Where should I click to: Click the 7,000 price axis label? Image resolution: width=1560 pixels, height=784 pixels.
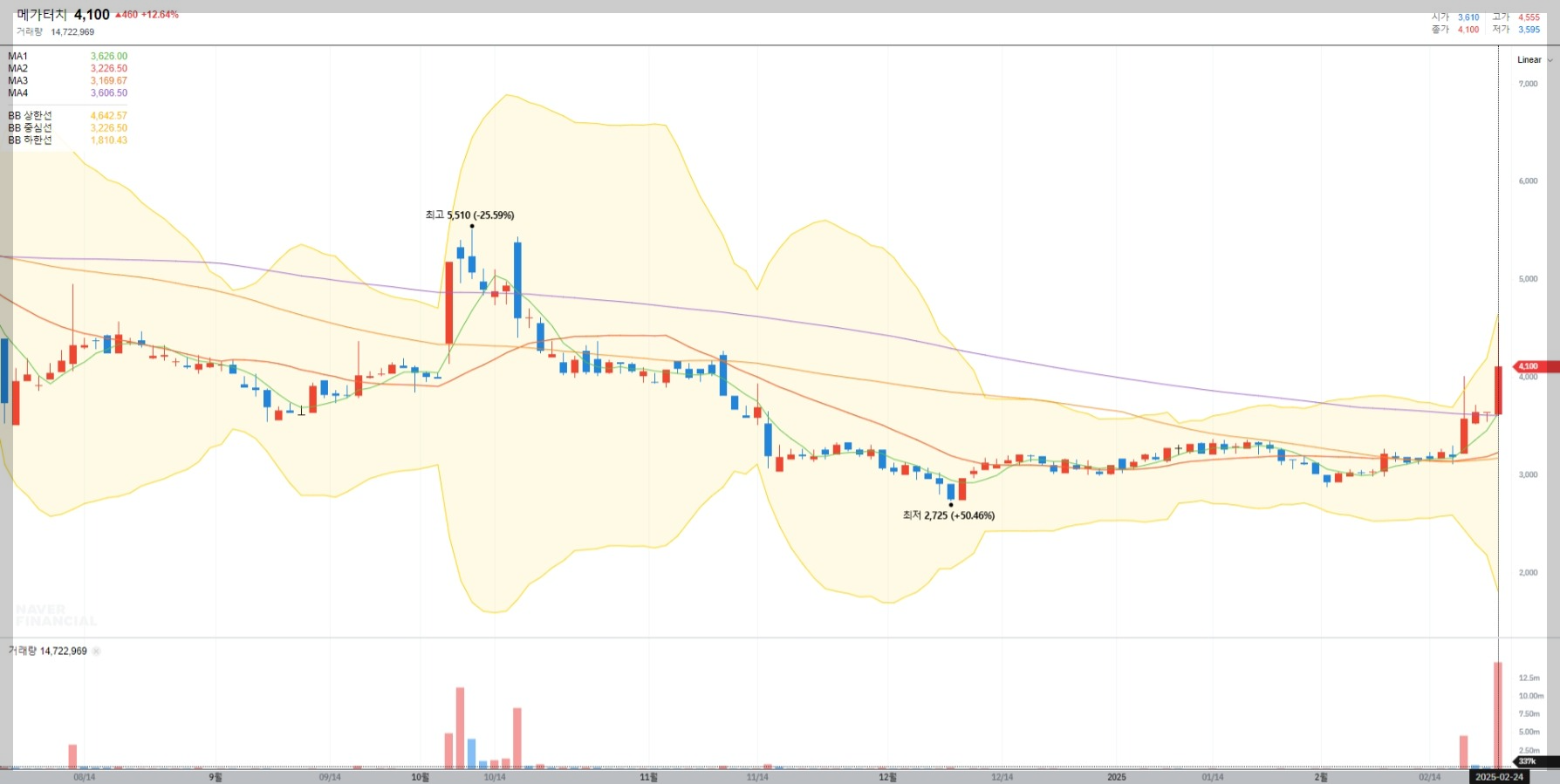pos(1528,85)
